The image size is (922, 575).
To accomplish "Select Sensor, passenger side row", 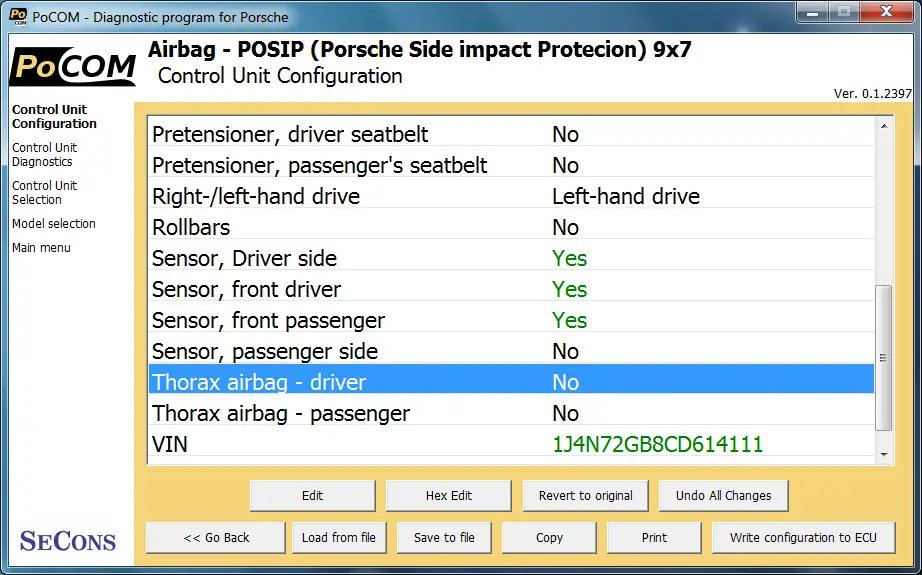I will click(511, 352).
